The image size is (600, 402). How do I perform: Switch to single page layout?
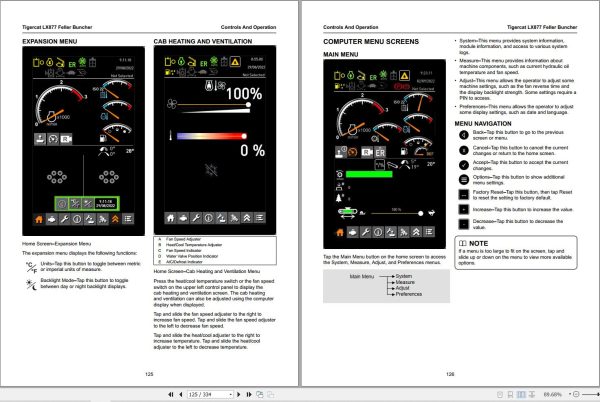pyautogui.click(x=500, y=394)
